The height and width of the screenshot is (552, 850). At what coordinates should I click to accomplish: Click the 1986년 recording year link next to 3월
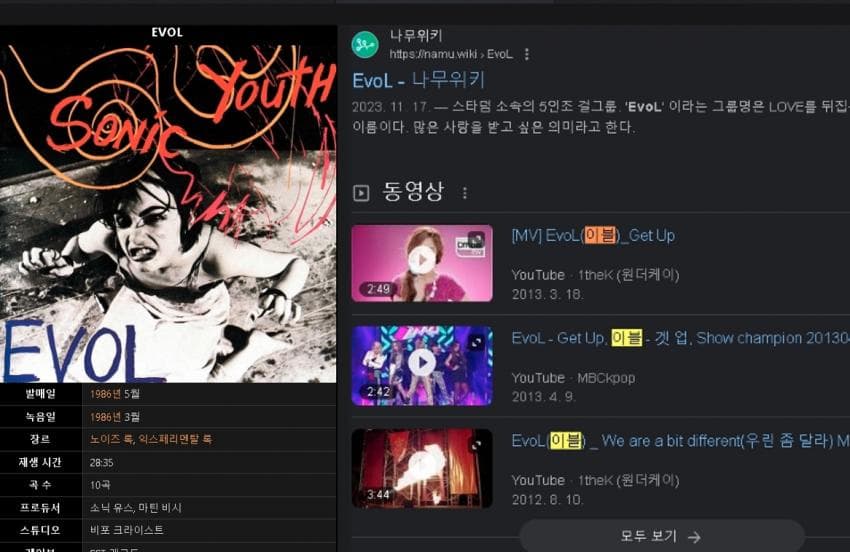105,417
